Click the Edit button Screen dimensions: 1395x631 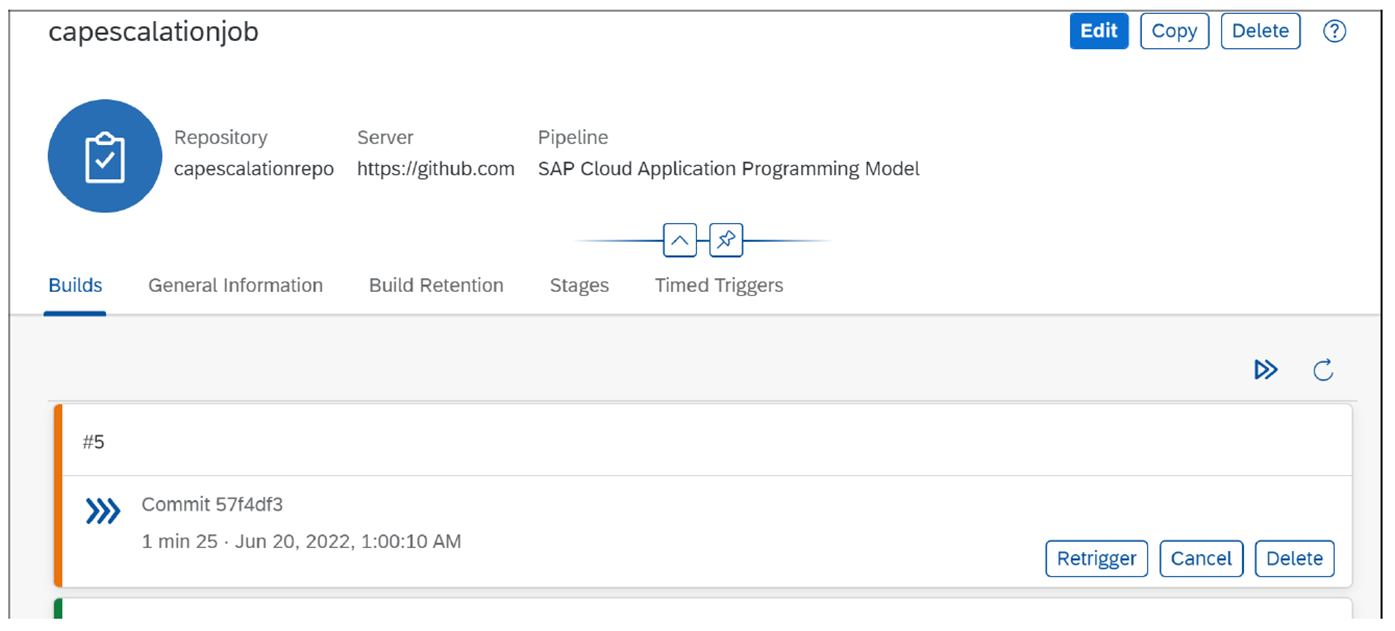(1099, 31)
